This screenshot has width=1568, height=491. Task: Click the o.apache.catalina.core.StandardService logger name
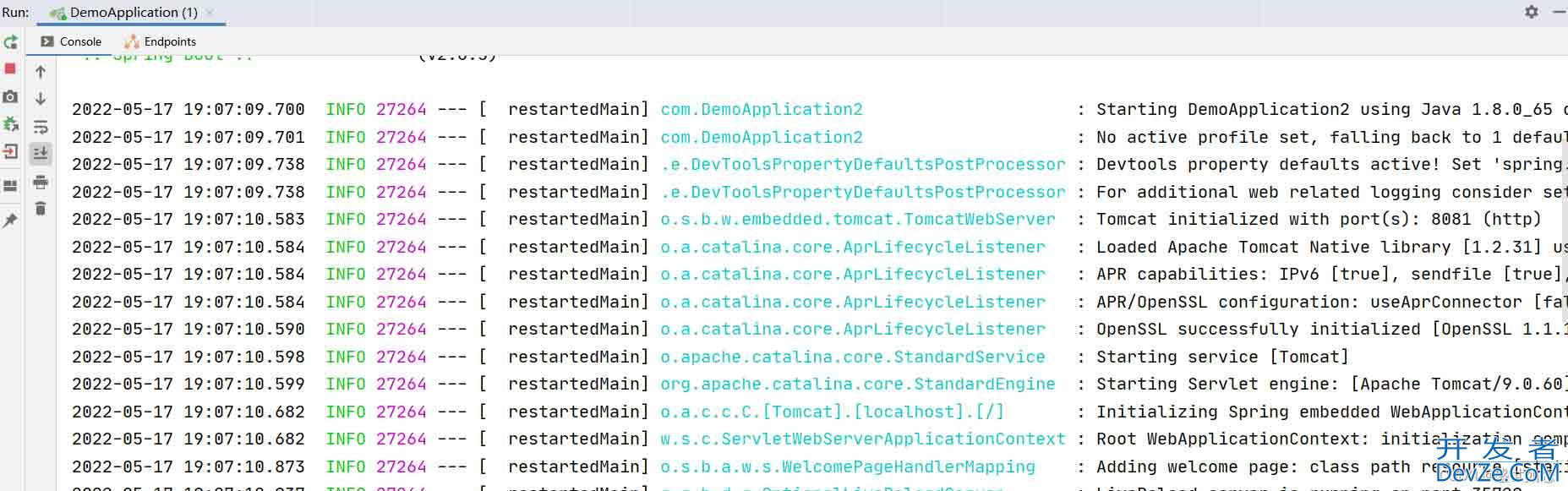tap(853, 357)
